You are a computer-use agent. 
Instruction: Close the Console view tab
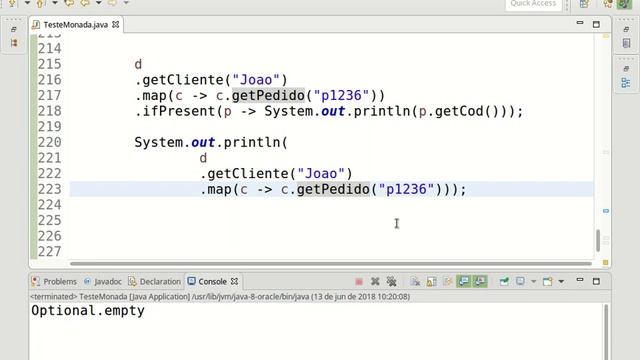(234, 282)
